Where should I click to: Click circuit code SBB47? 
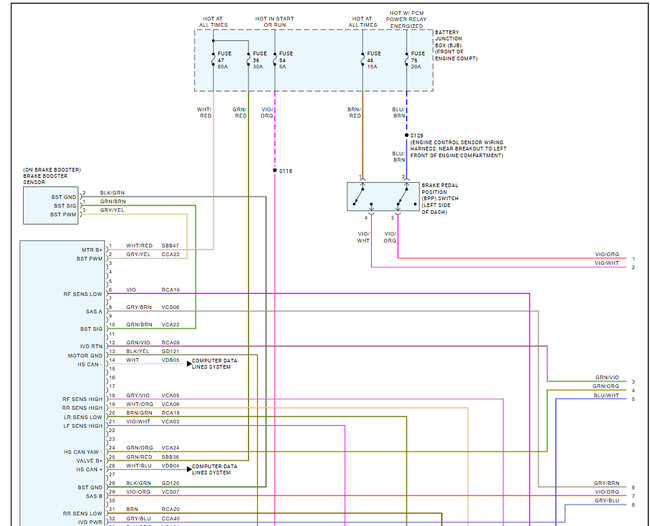(170, 246)
